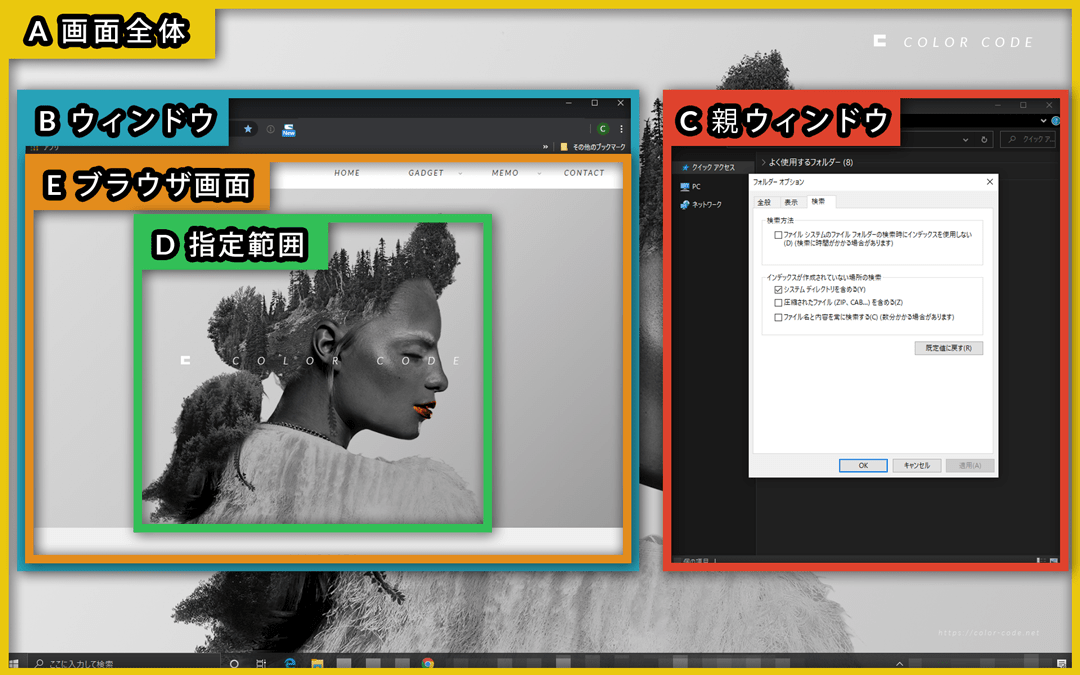Open Task View on the taskbar
Viewport: 1080px width, 675px height.
coord(261,663)
